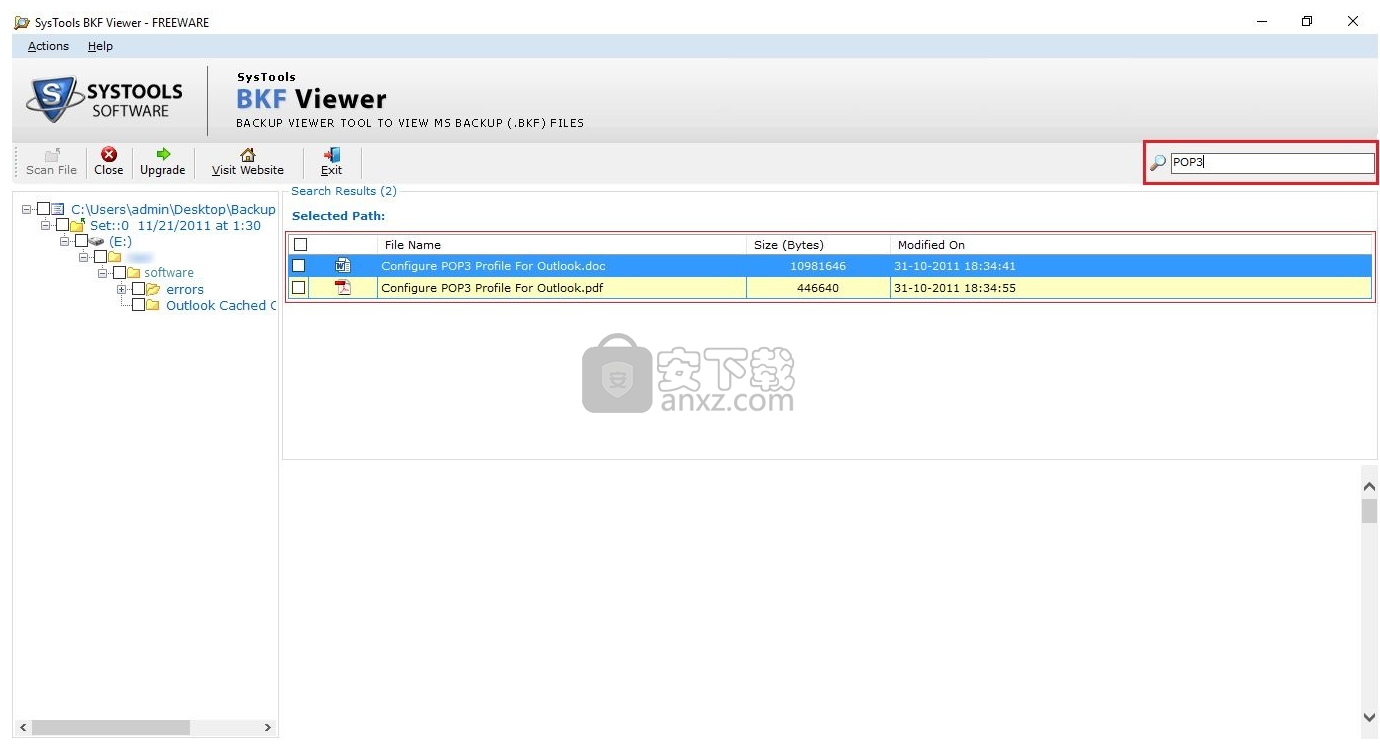Click size value 446640
The height and width of the screenshot is (750, 1380).
tap(818, 288)
